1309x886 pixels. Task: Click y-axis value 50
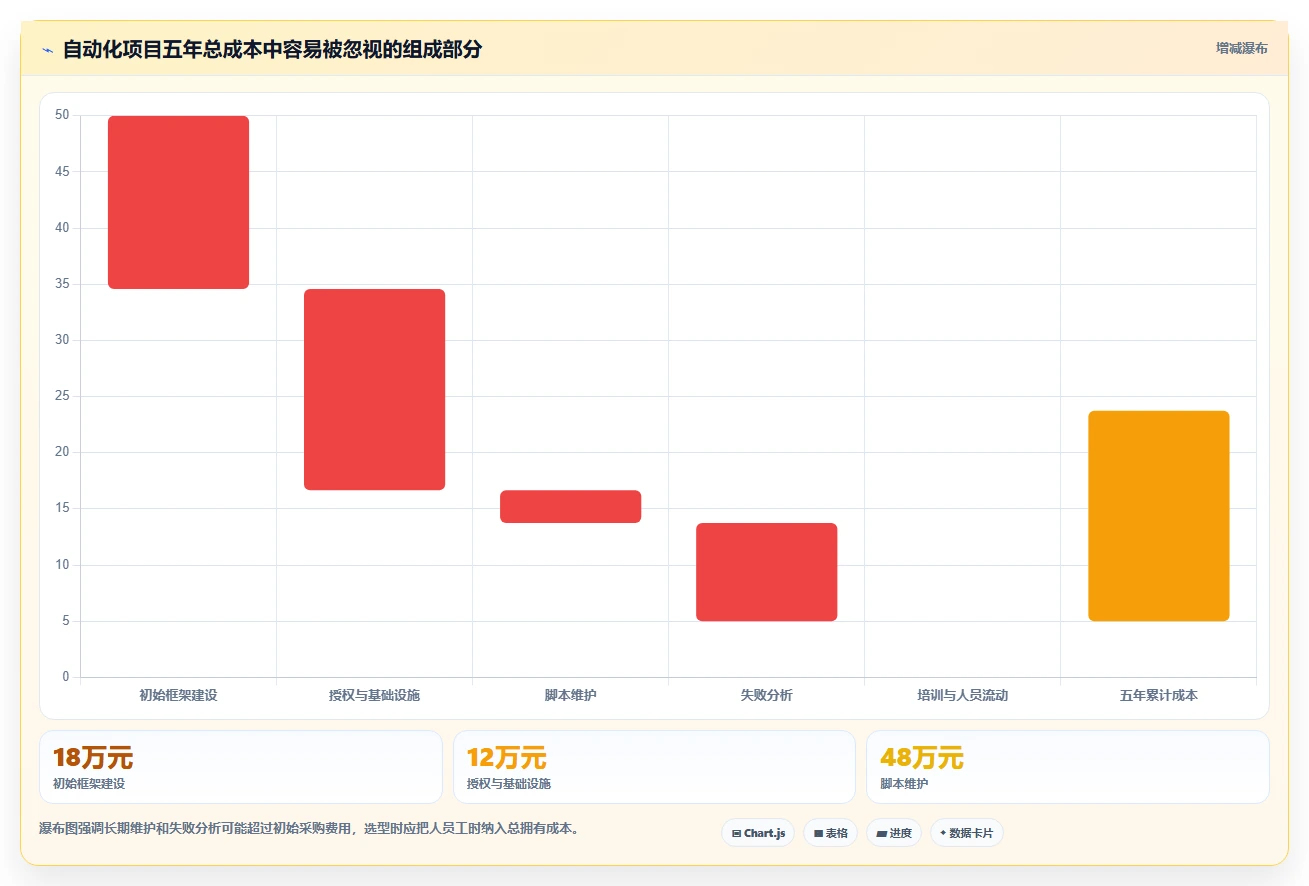click(x=62, y=115)
